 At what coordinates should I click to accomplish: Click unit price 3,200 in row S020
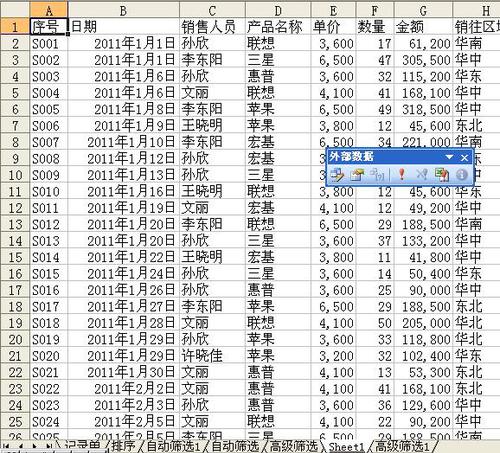(x=333, y=356)
